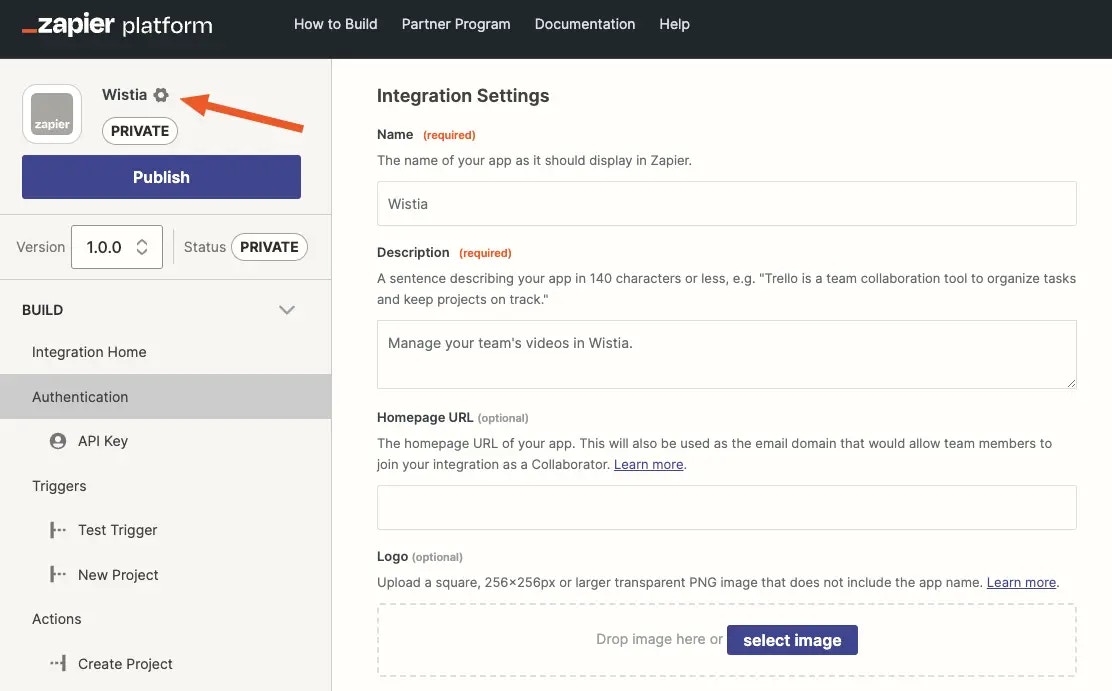Collapse the BUILD section chevron
The width and height of the screenshot is (1112, 691).
point(287,310)
